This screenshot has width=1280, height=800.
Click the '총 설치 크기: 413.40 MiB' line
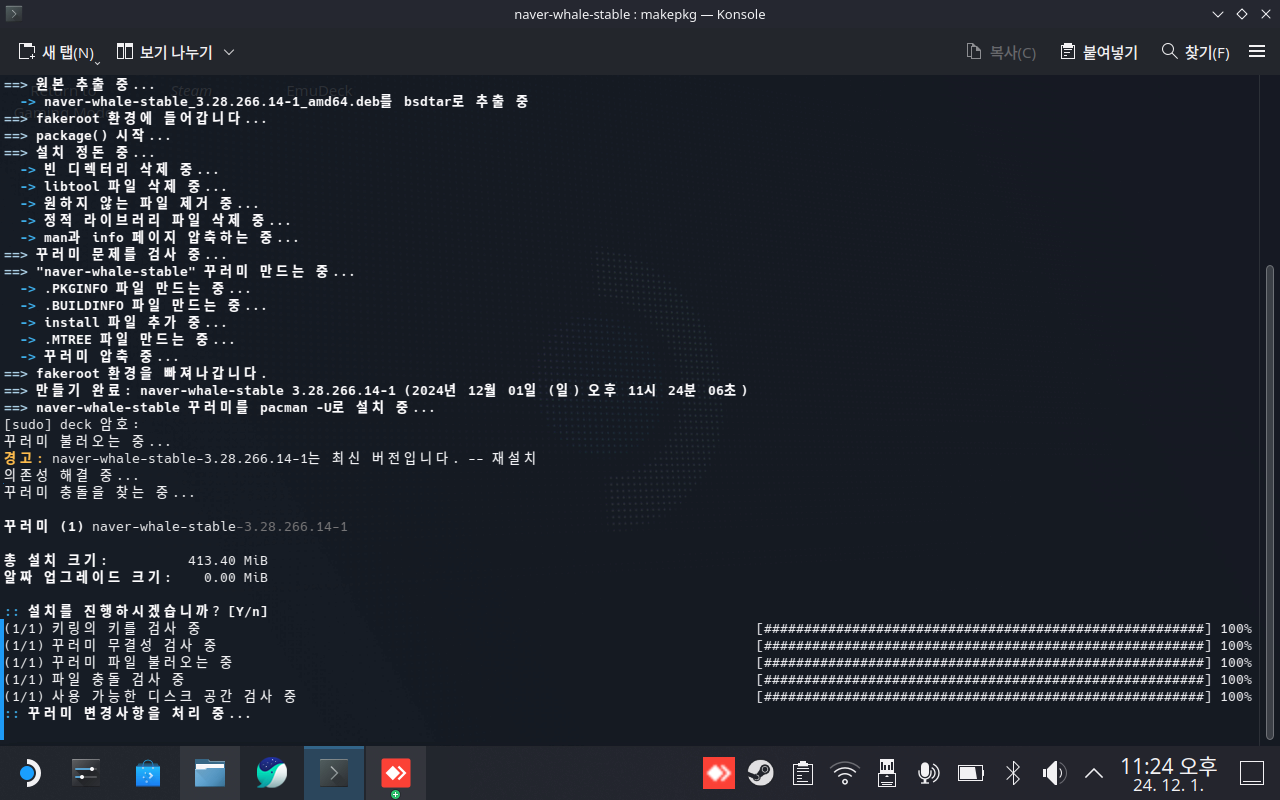click(x=136, y=560)
